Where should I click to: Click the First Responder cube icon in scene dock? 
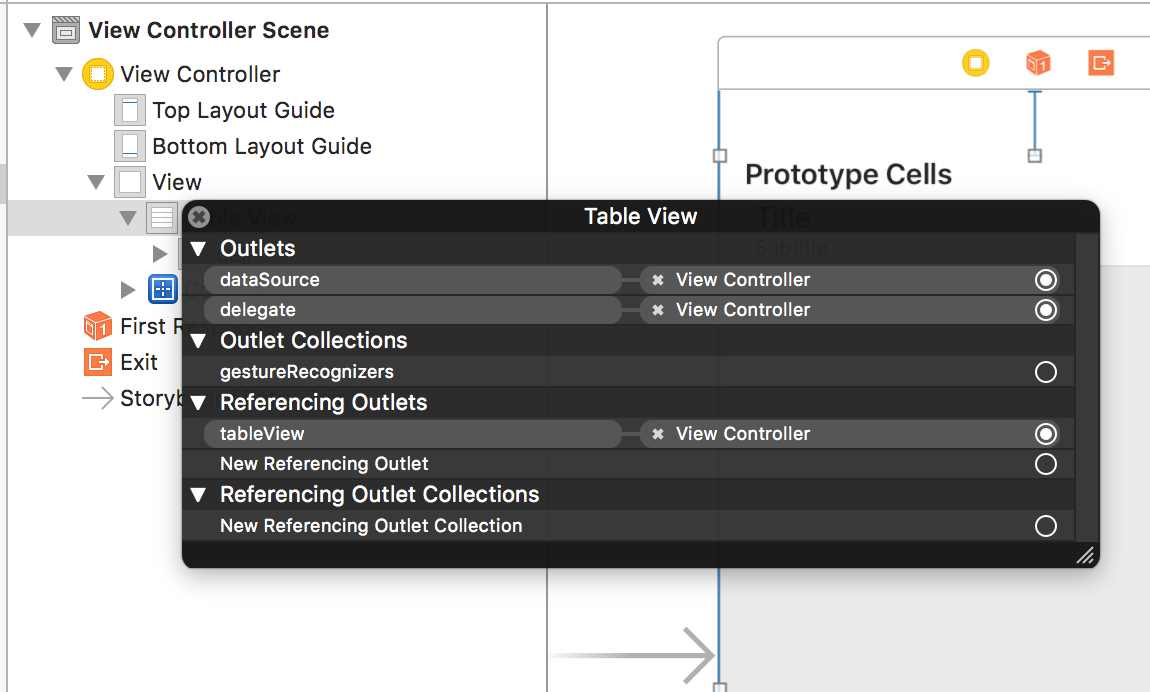coord(1038,64)
